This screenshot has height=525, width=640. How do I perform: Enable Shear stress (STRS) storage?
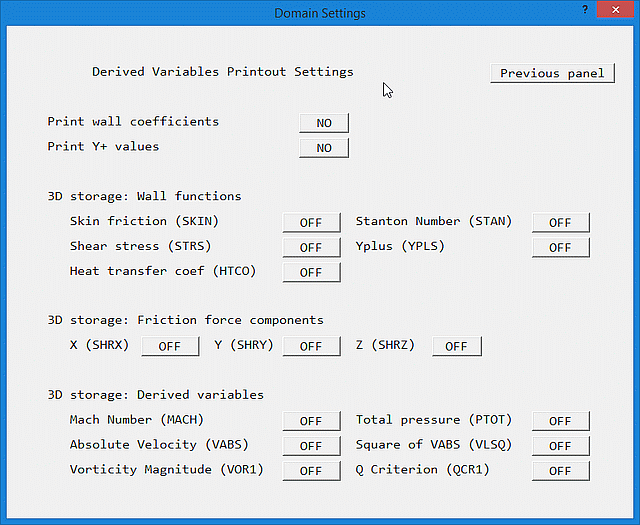[311, 247]
